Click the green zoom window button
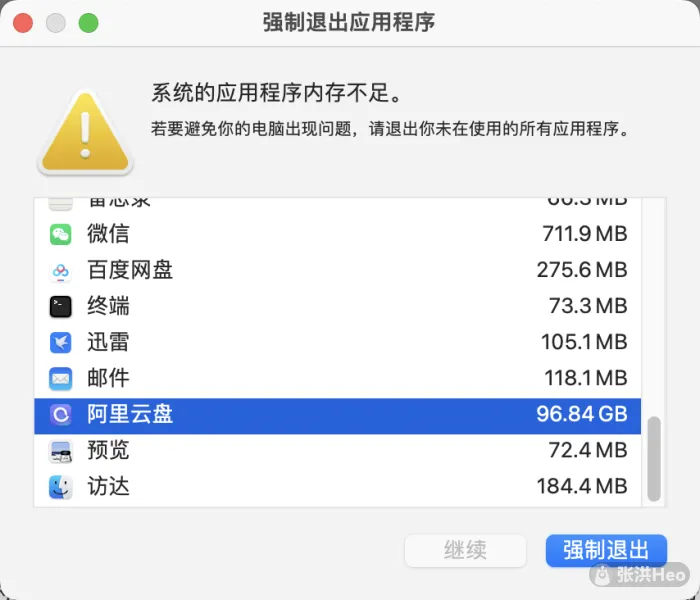The width and height of the screenshot is (700, 600). click(x=88, y=23)
